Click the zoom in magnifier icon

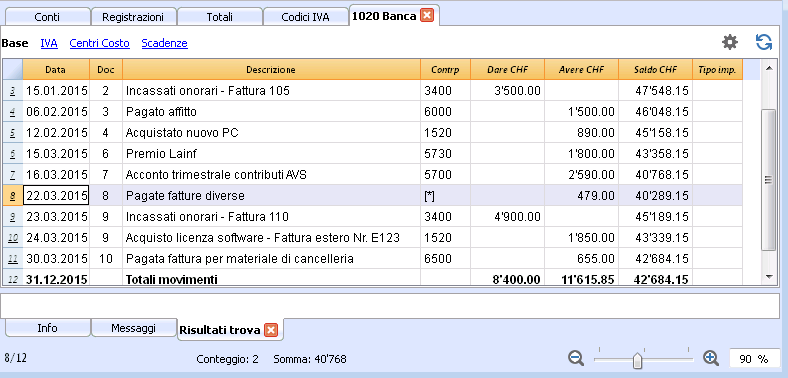coord(711,358)
